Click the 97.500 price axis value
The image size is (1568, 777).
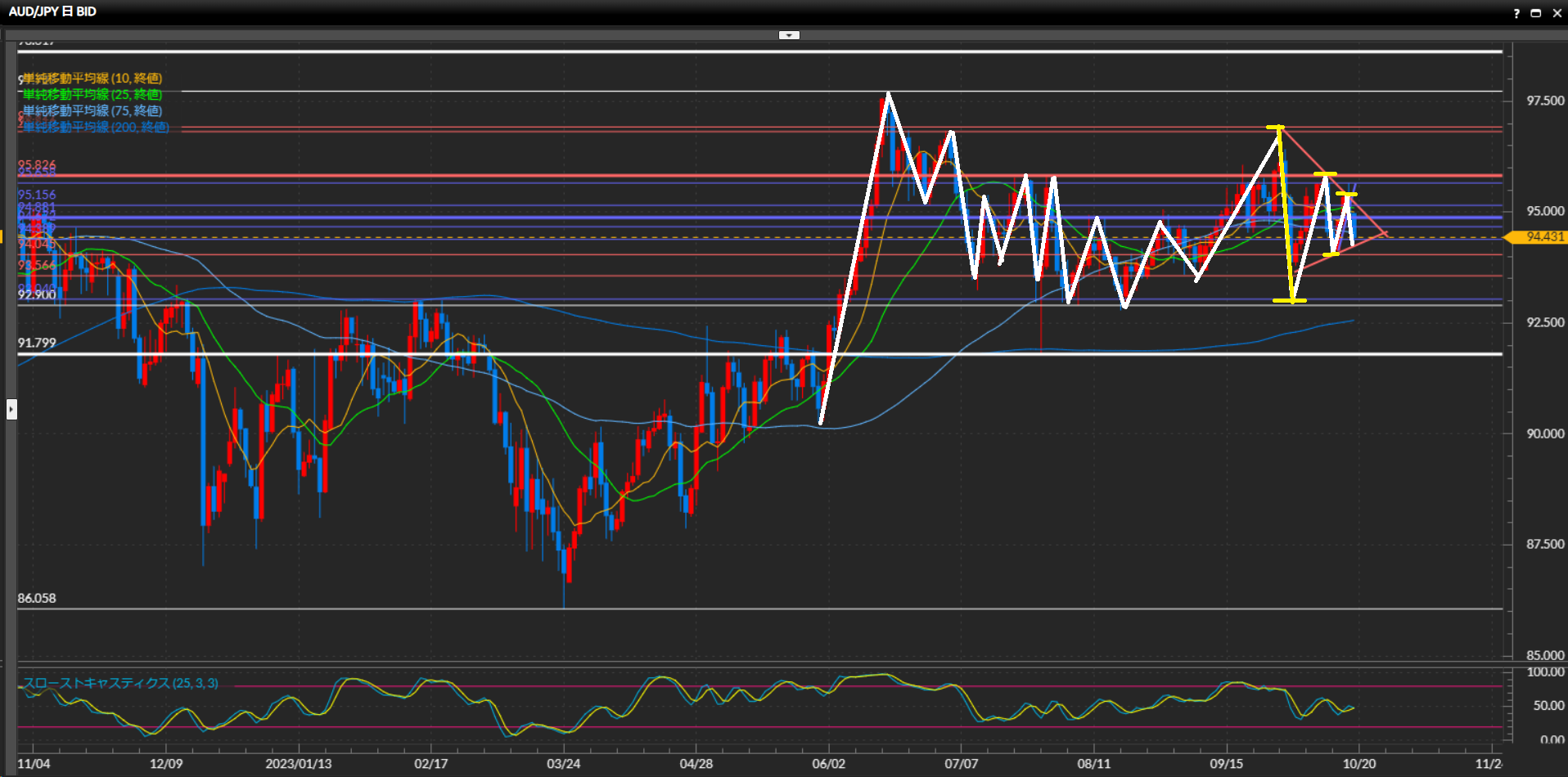1544,101
